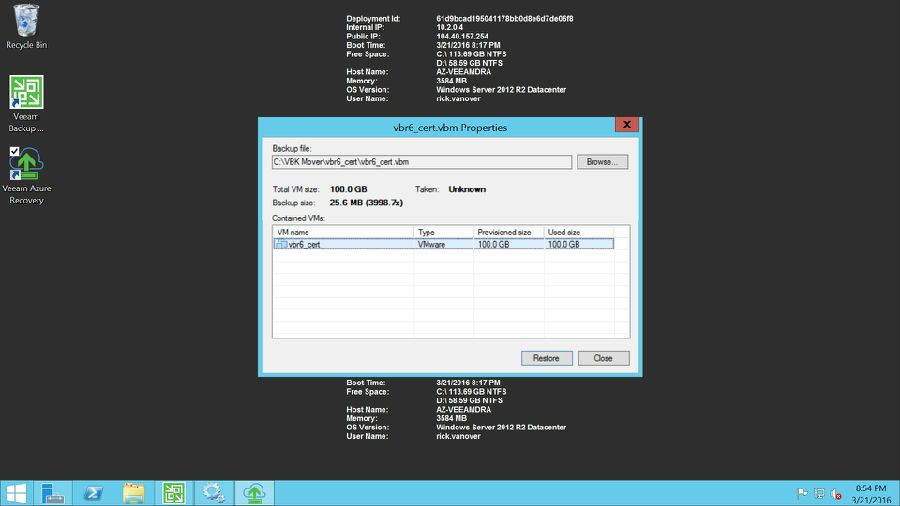Screen dimensions: 900x506
Task: Select the vbr6_cert VM name cell
Action: click(x=304, y=244)
